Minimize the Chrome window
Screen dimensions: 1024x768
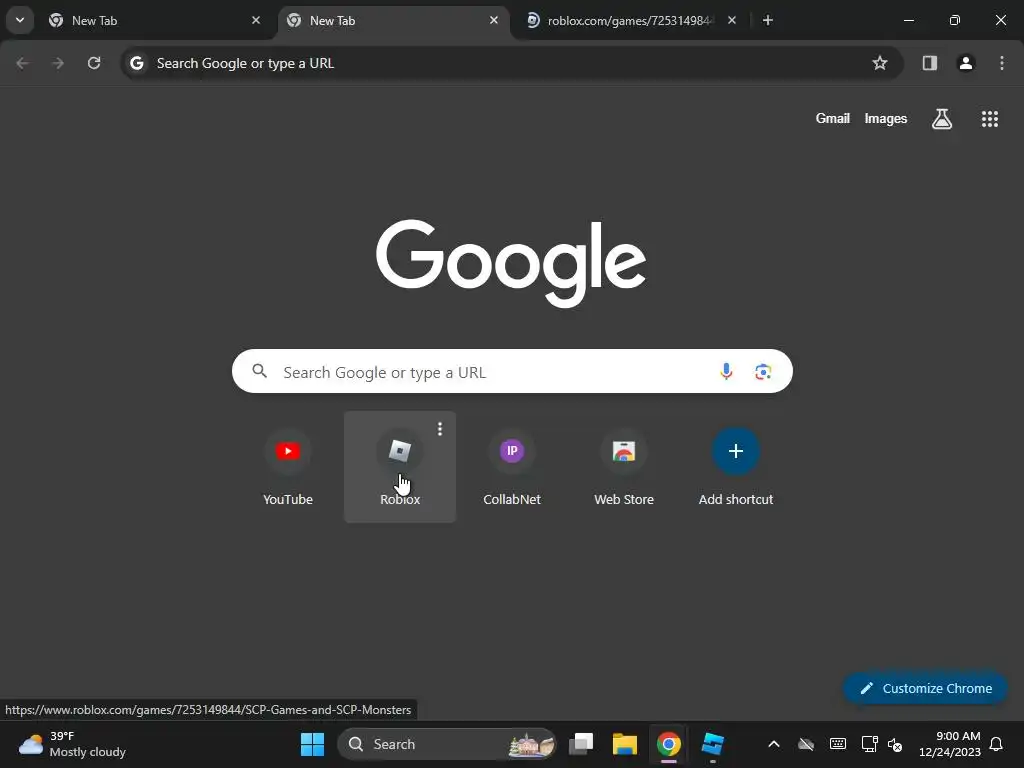point(908,20)
